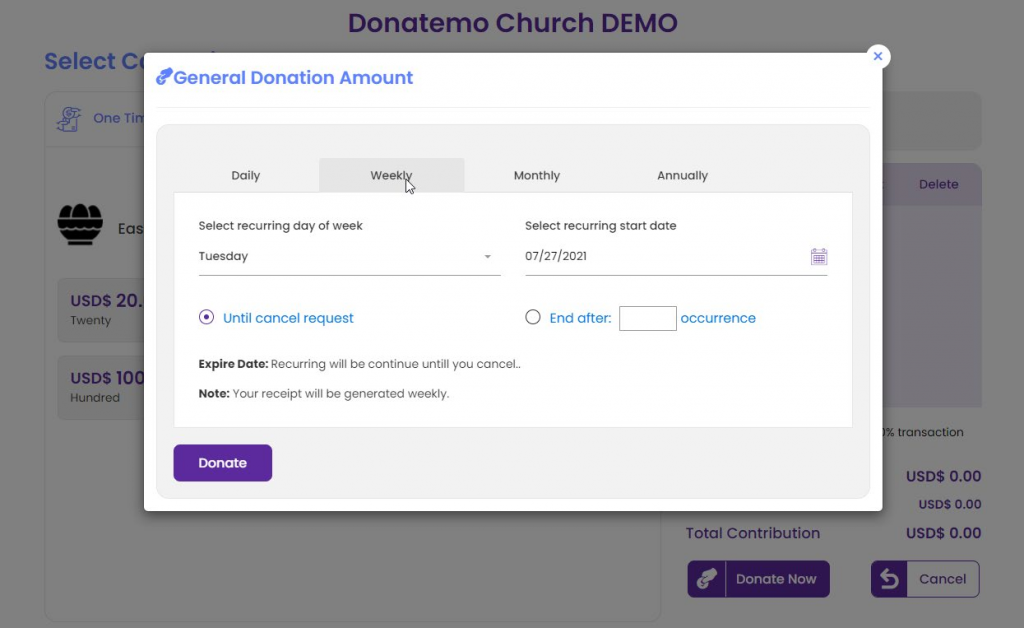The image size is (1024, 628).
Task: Click the occurrence count input box
Action: (x=647, y=318)
